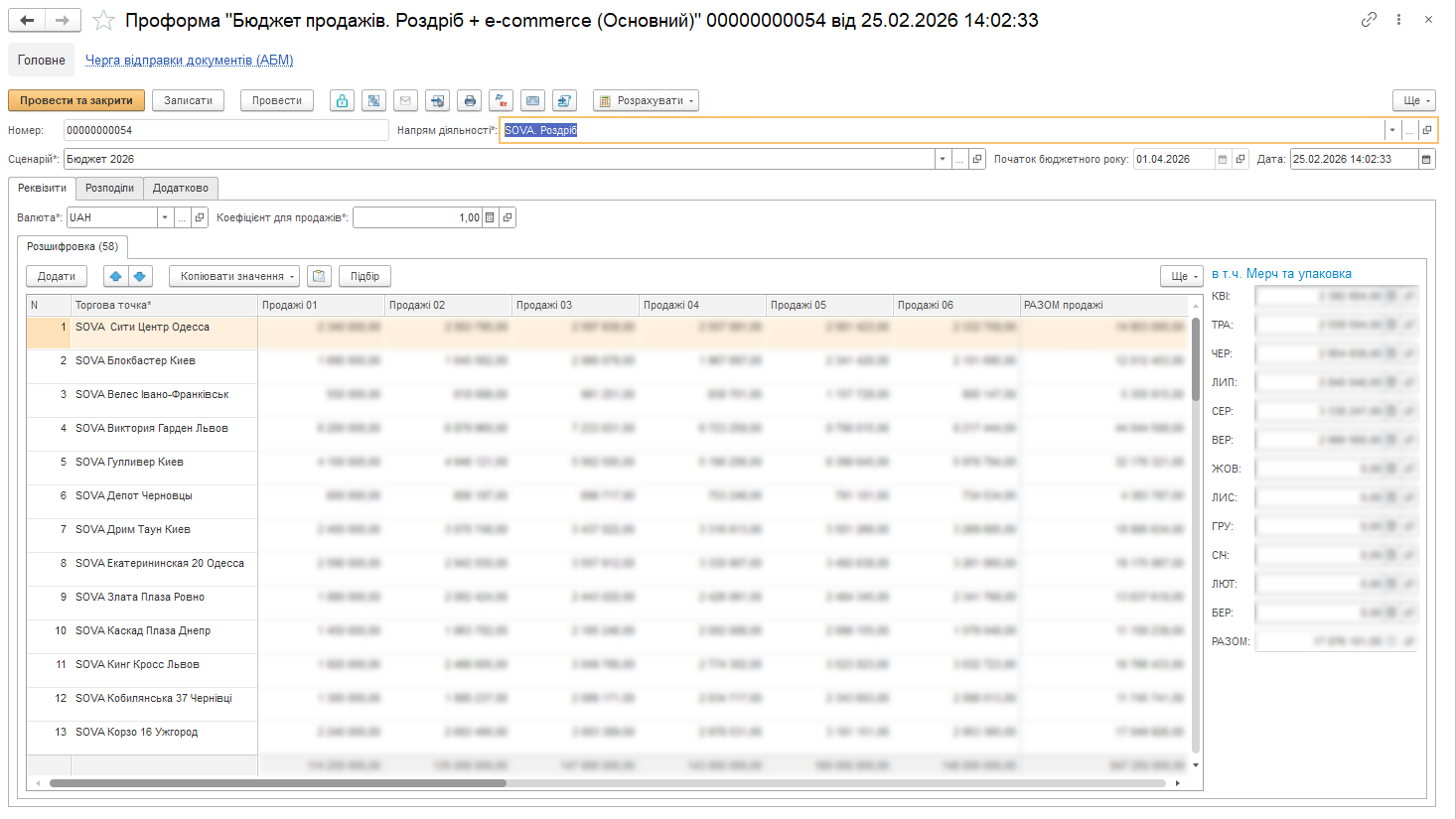Switch to the Реквізити tab

[43, 188]
